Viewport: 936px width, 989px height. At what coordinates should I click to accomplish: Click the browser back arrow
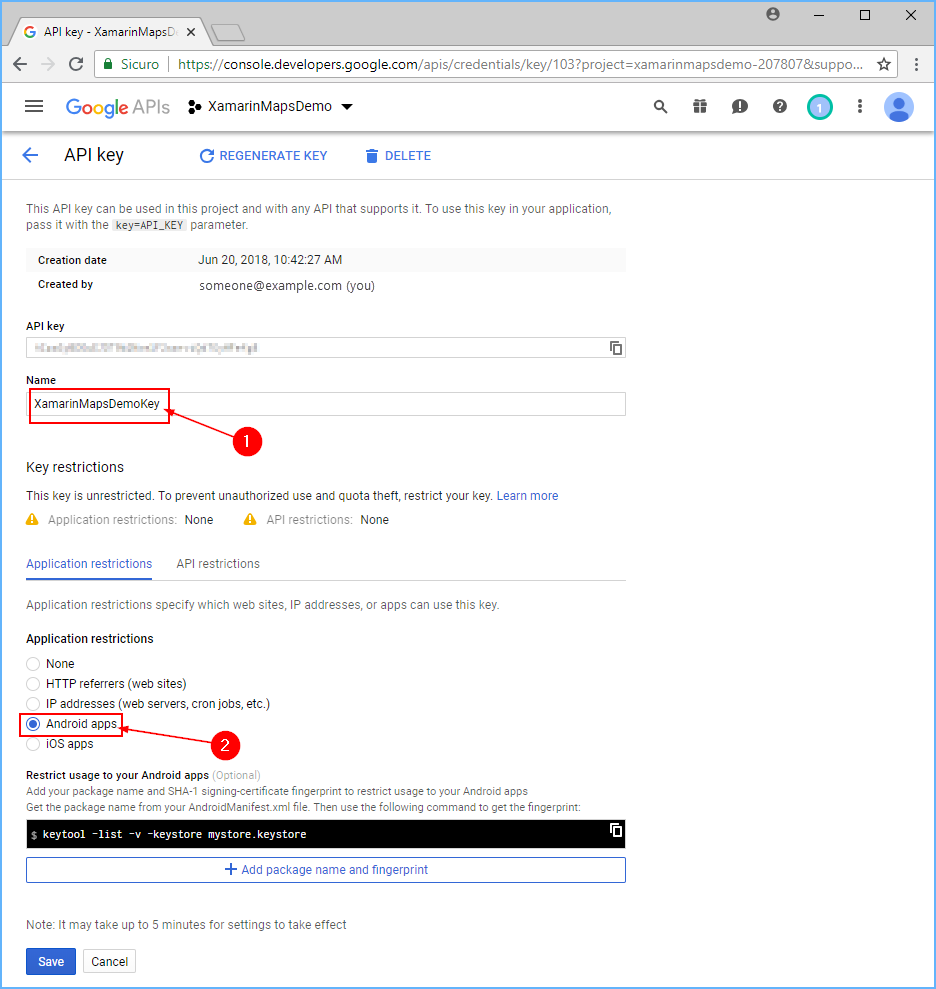(x=20, y=64)
